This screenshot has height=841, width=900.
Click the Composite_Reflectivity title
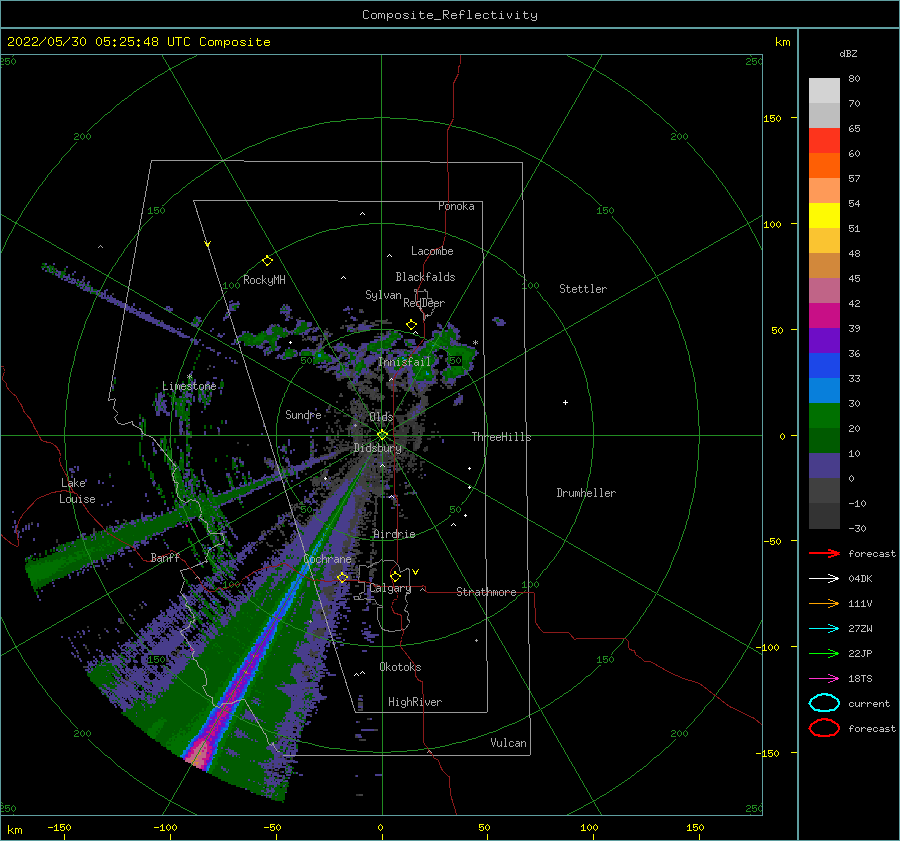coord(449,15)
